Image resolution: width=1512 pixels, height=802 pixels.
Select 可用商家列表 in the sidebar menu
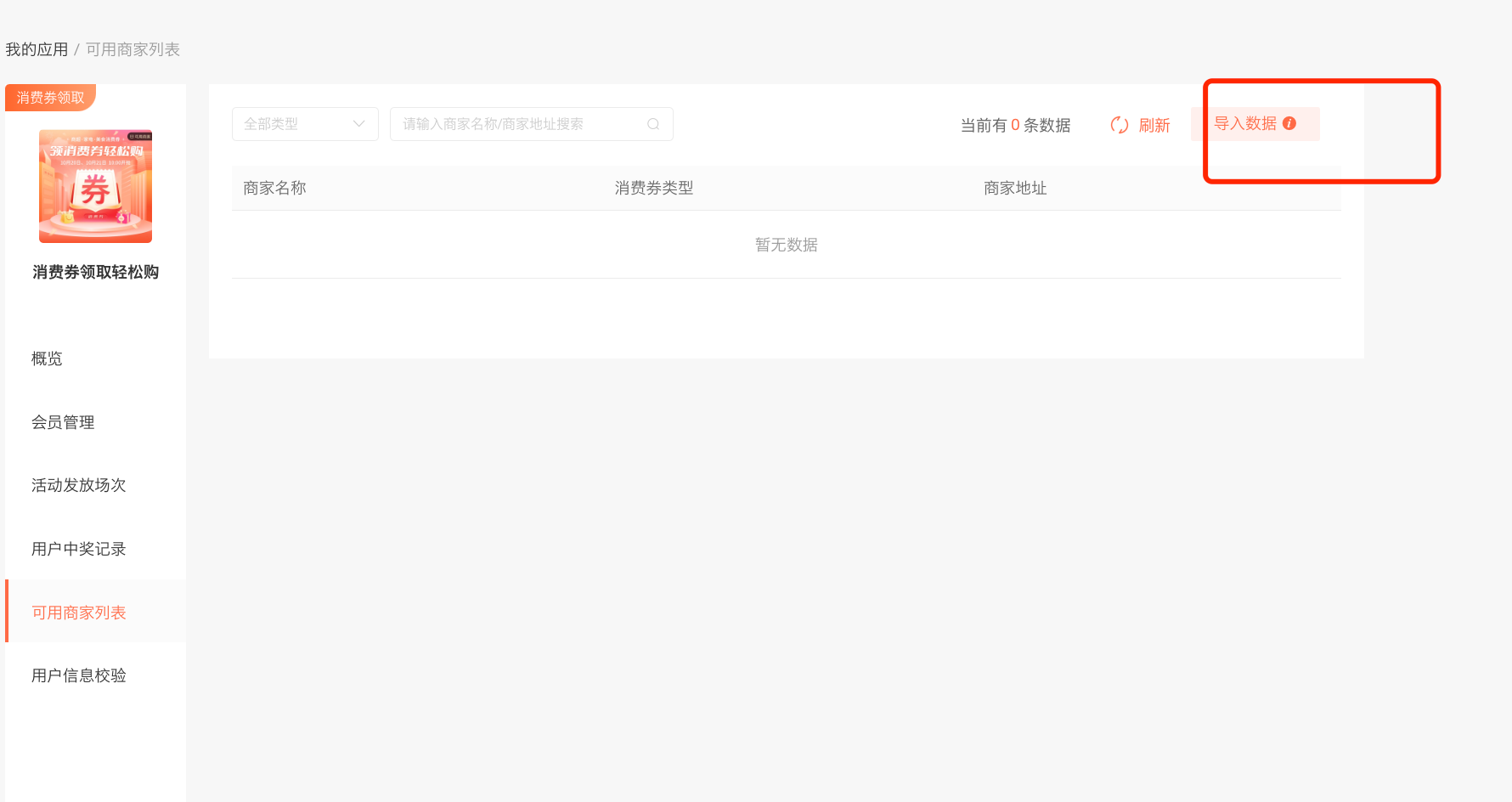click(78, 613)
